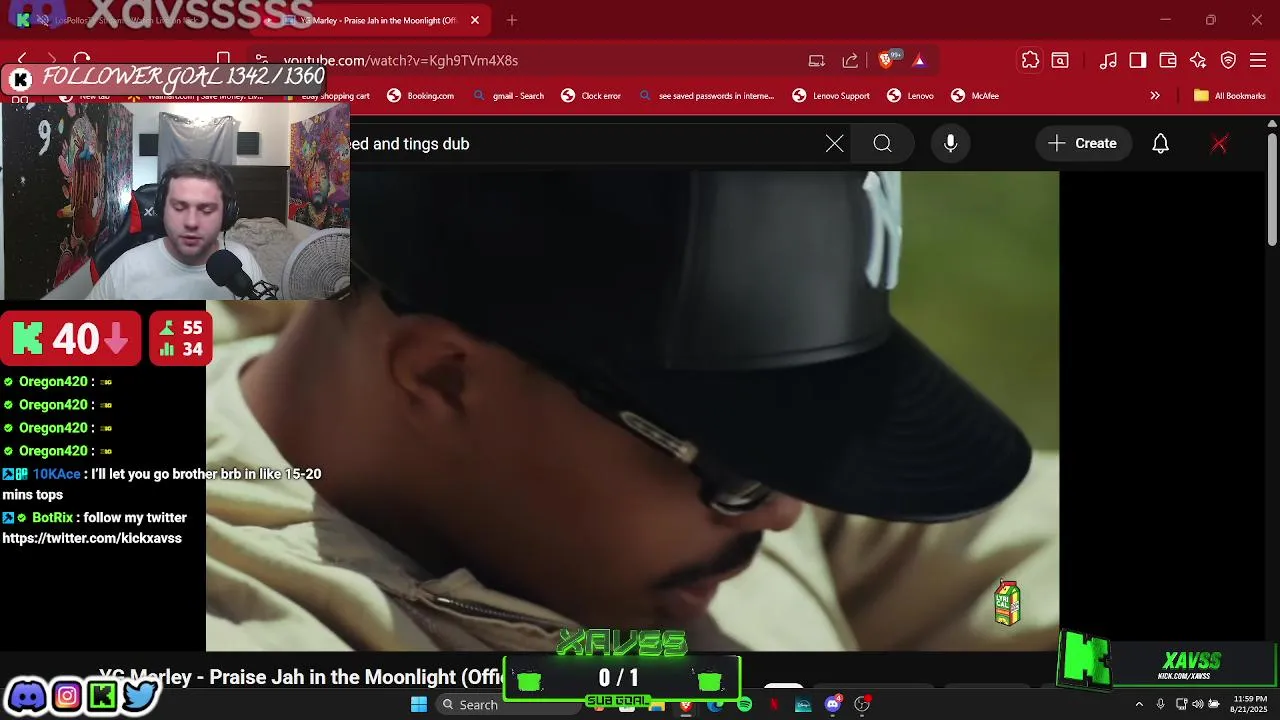Open the Brave VPN shield icon

1228,60
